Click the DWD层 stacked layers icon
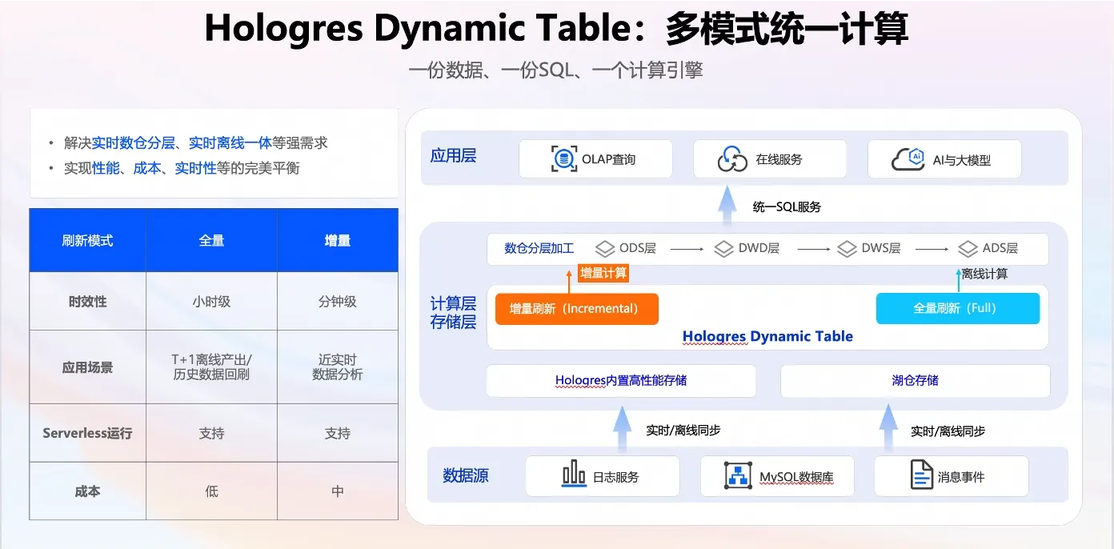Viewport: 1114px width, 549px height. pyautogui.click(x=724, y=249)
